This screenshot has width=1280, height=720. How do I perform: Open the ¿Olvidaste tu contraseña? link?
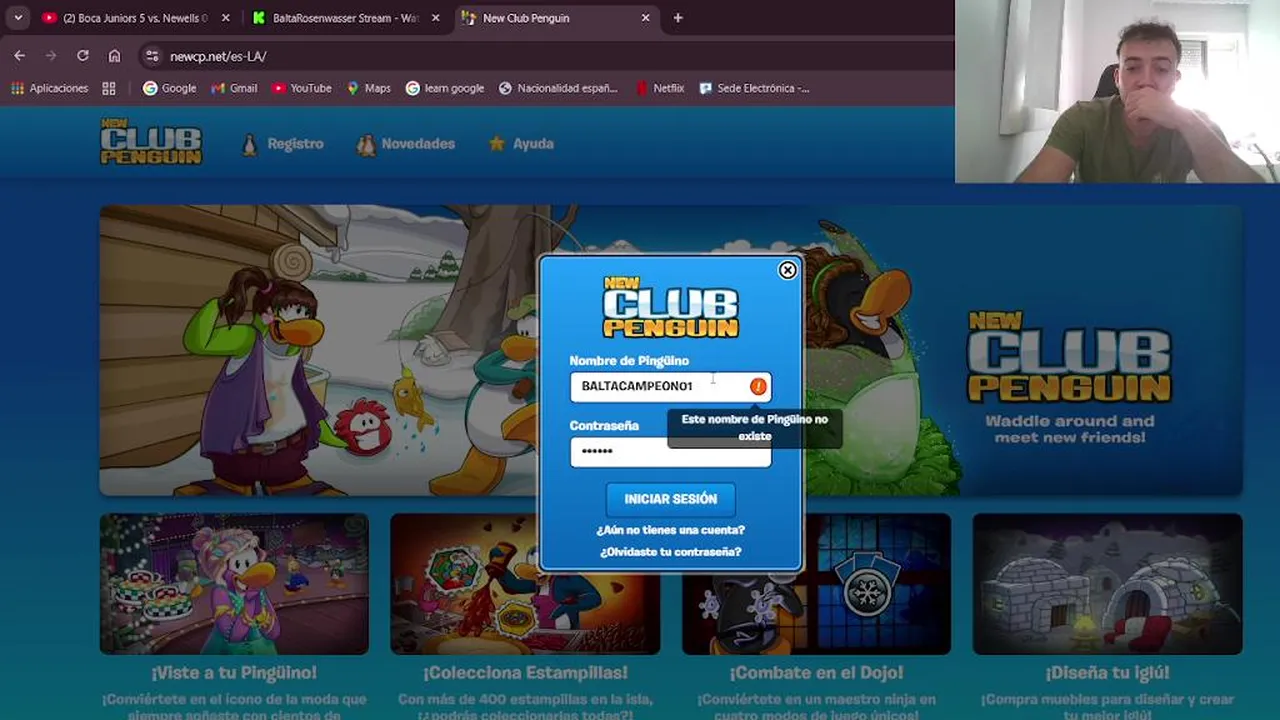670,552
